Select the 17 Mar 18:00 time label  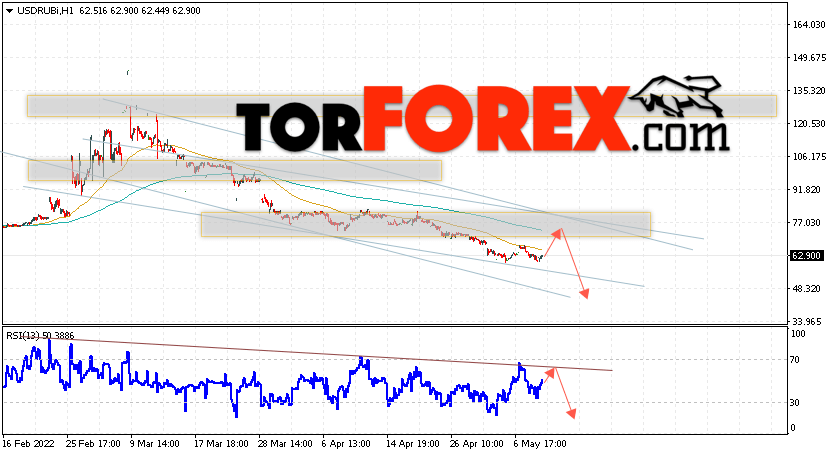pyautogui.click(x=222, y=444)
